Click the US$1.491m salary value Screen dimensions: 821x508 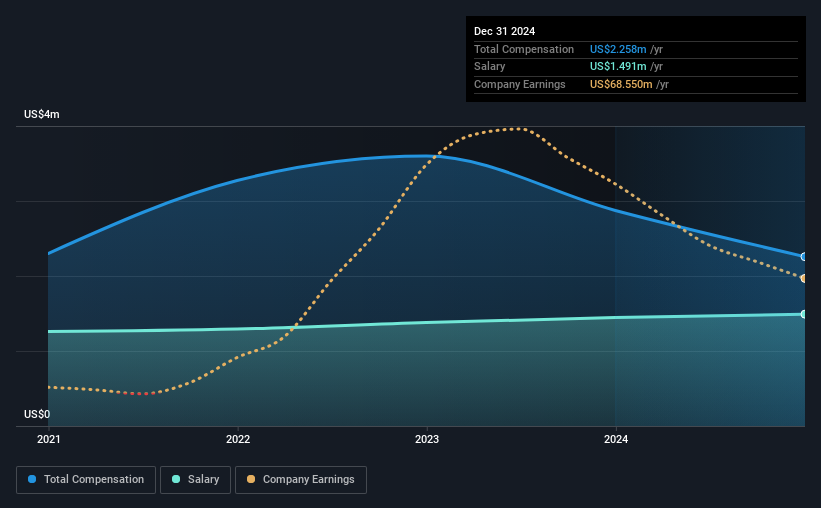pos(618,67)
